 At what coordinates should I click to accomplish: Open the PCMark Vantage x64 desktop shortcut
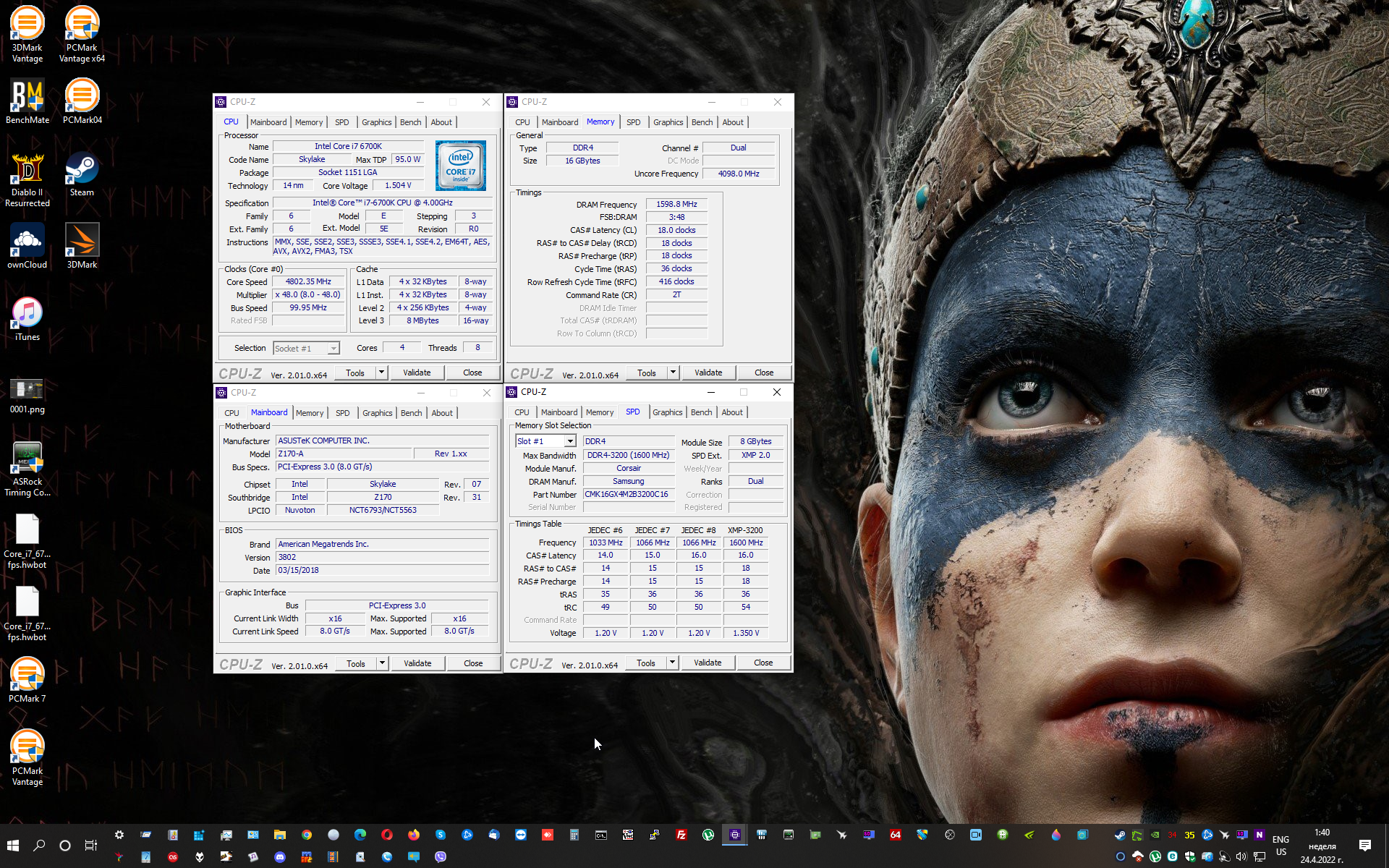pos(82,34)
